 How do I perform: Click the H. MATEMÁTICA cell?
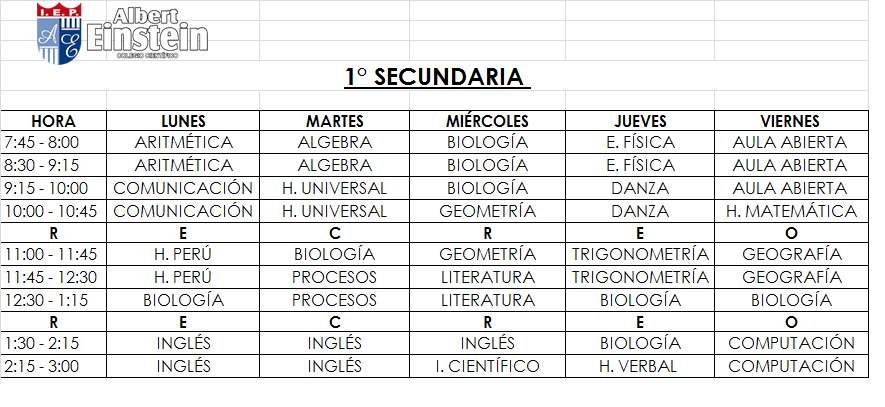(x=790, y=211)
